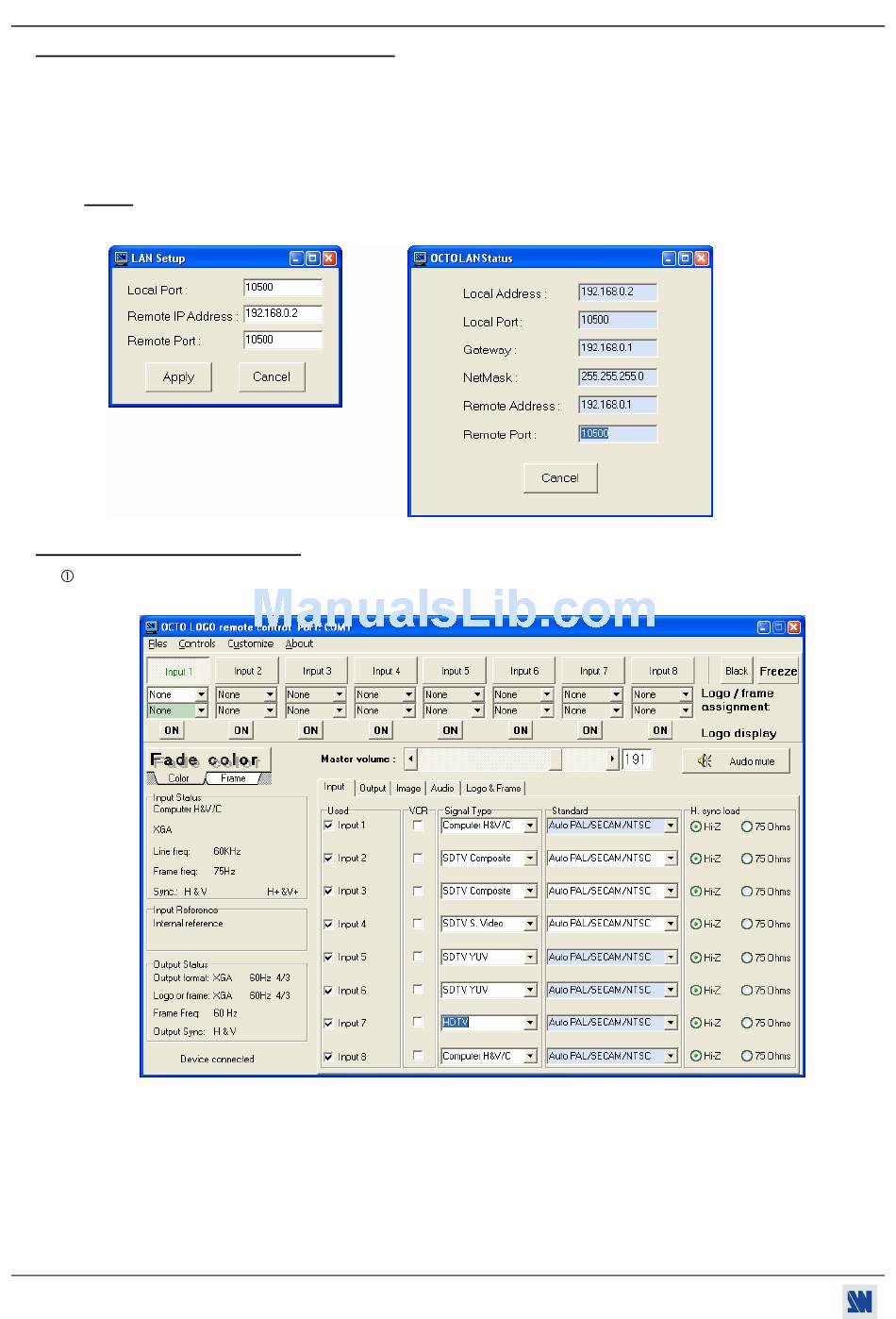This screenshot has width=896, height=1319.
Task: Click the OCTO LAN Status title bar icon
Action: [420, 258]
